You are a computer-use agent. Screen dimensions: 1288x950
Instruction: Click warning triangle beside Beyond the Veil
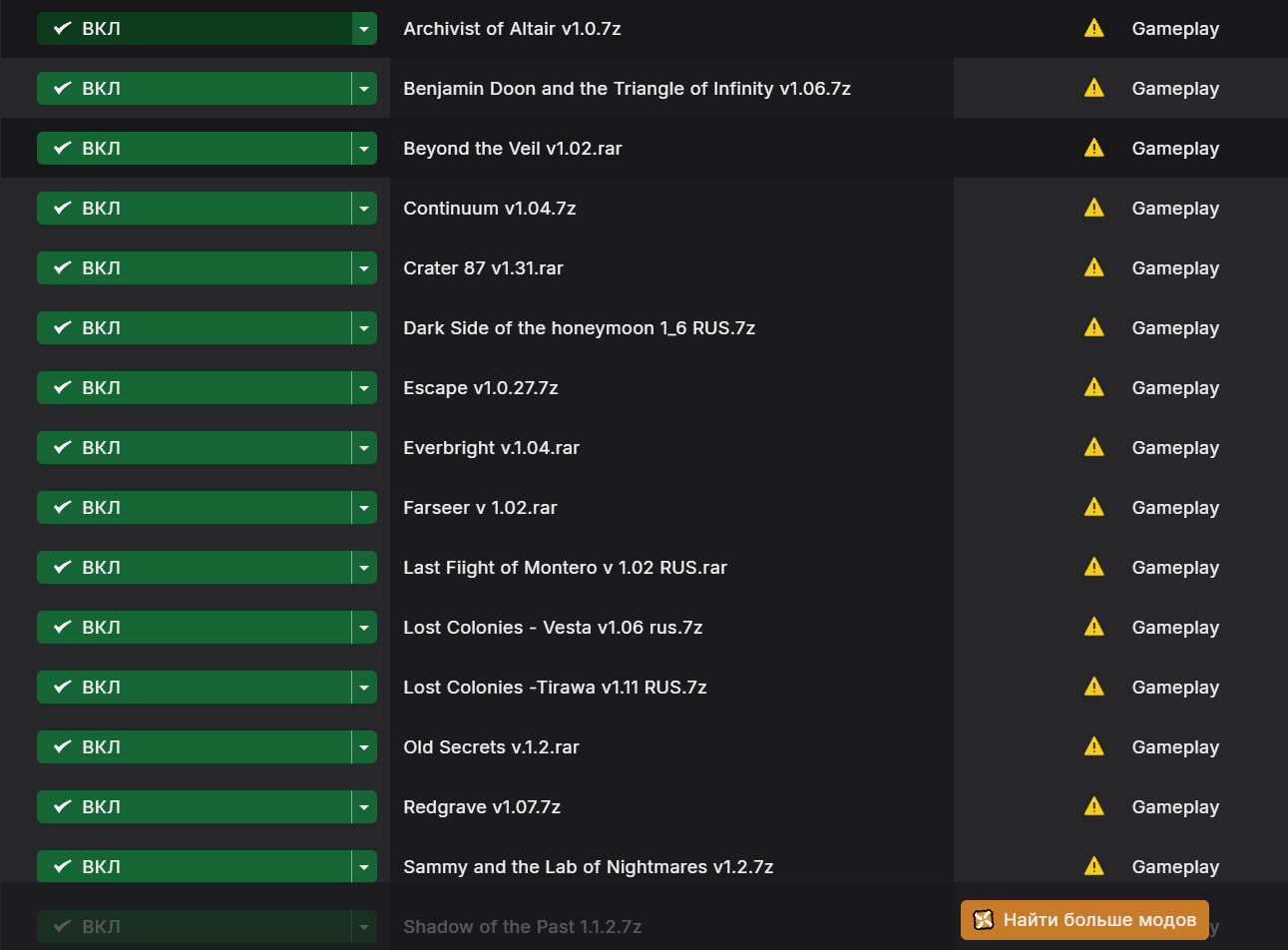pos(1093,148)
